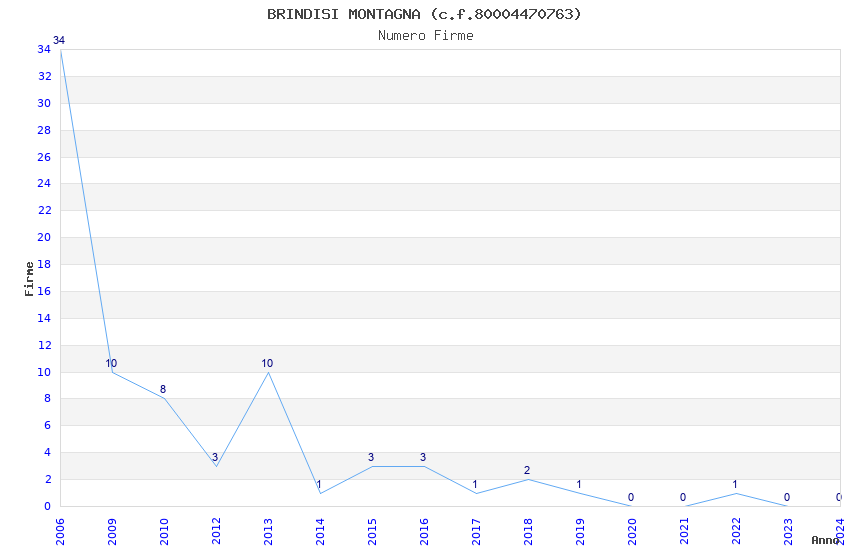This screenshot has width=850, height=550.
Task: Pick year 2023 on the x-axis
Action: [789, 532]
